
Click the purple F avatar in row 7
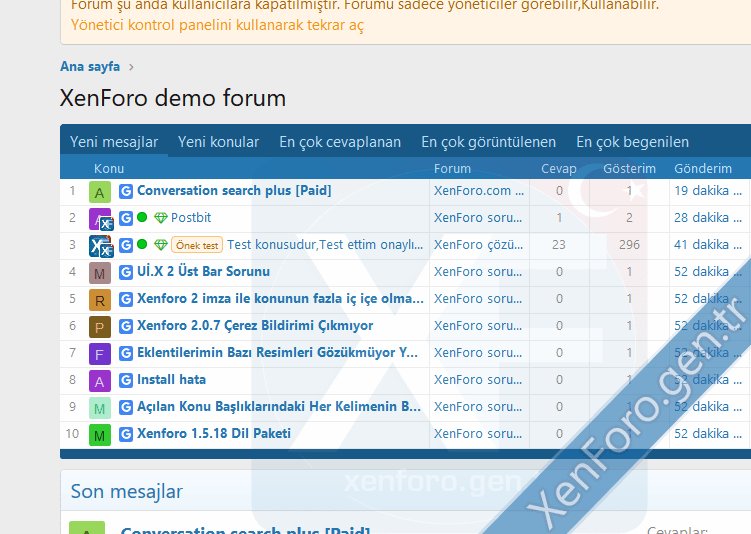[x=100, y=354]
